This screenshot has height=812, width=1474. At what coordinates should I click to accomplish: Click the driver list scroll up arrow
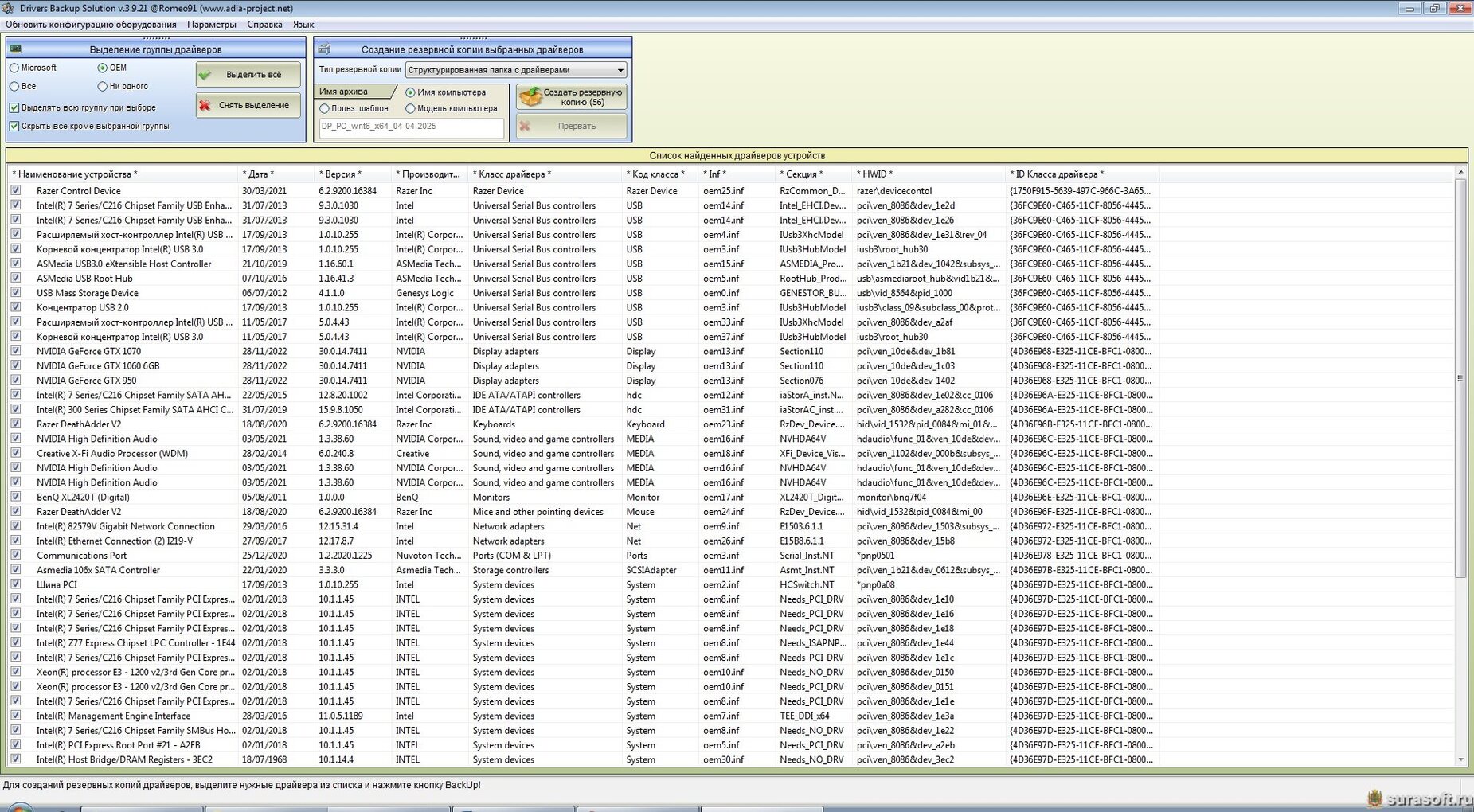click(1460, 173)
